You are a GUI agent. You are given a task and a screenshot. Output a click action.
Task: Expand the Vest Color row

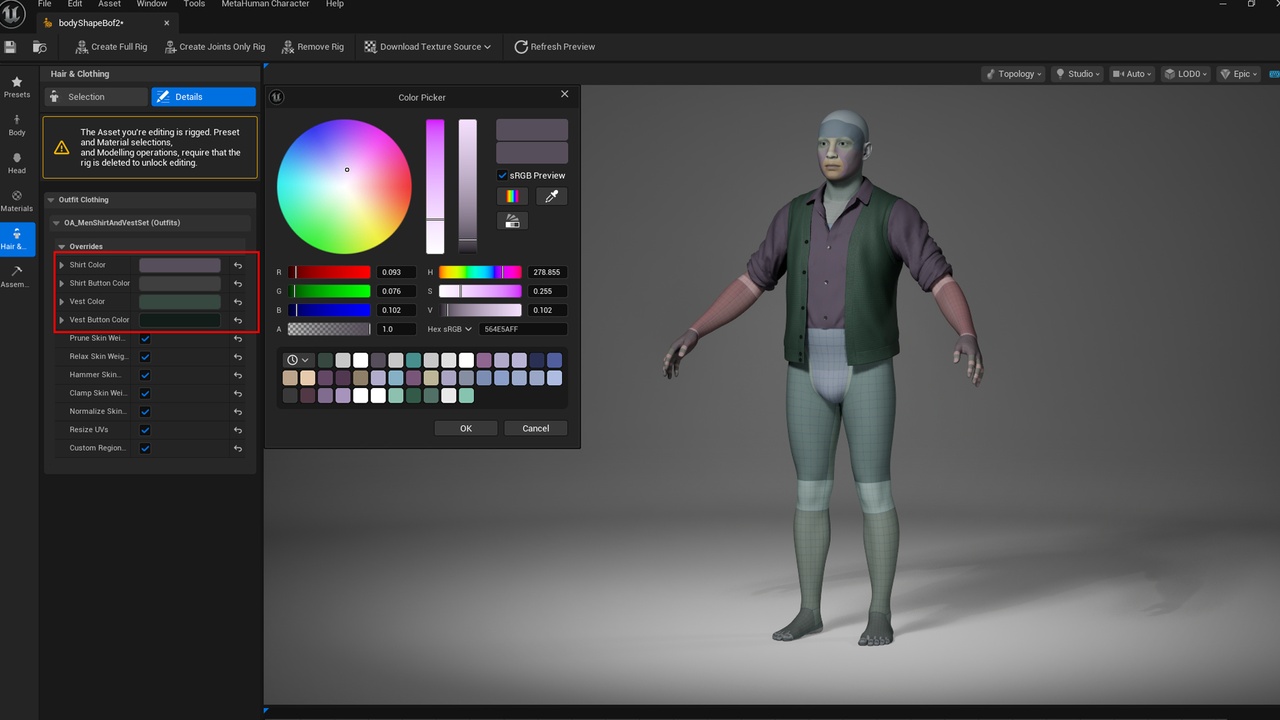click(62, 302)
